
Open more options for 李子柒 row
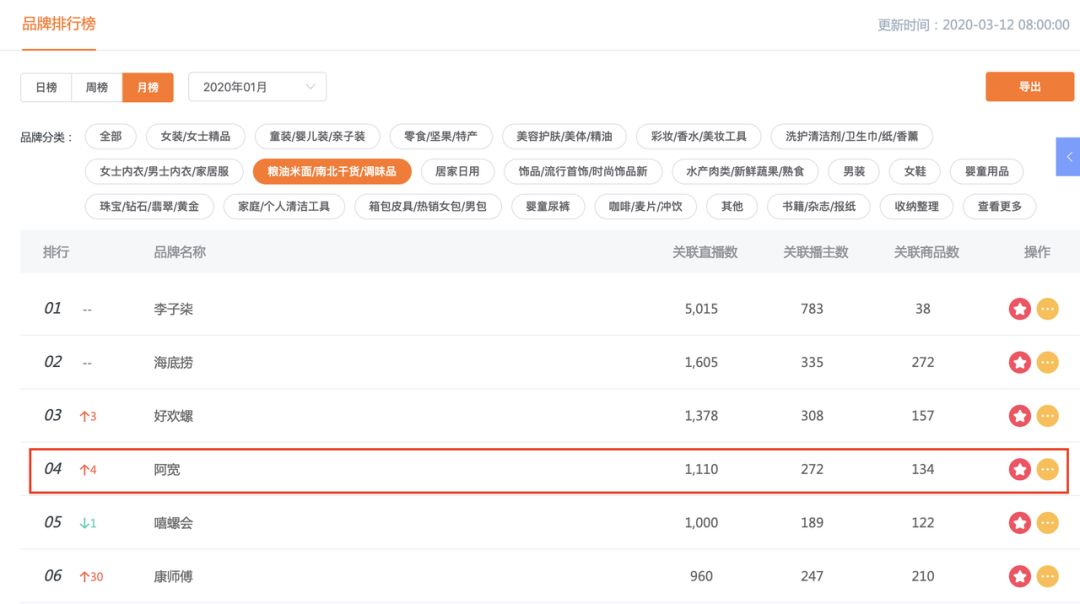[1048, 309]
